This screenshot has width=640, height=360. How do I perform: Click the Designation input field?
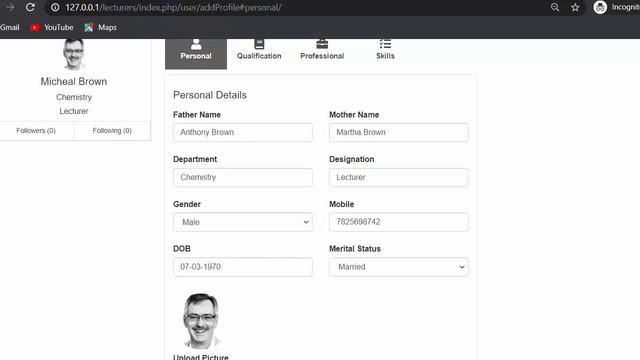pos(399,177)
